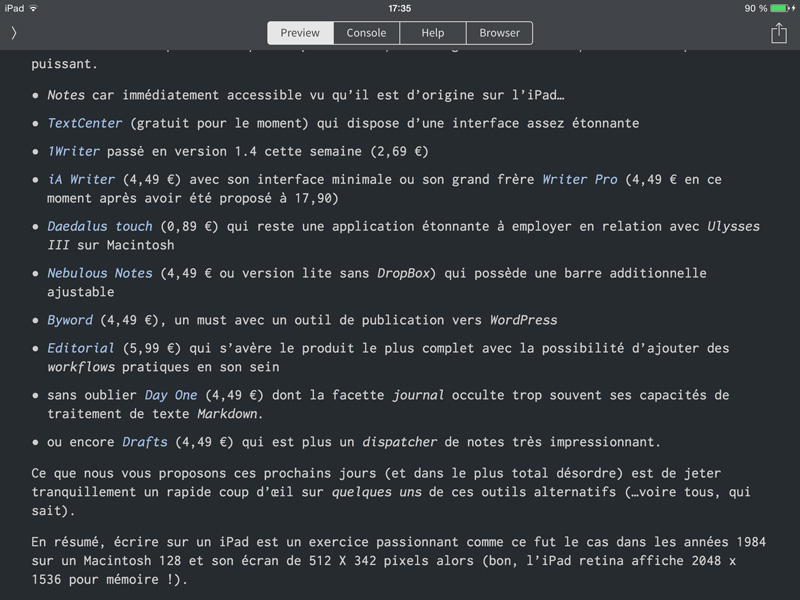Tap the battery icon in status bar
800x600 pixels.
pos(782,8)
